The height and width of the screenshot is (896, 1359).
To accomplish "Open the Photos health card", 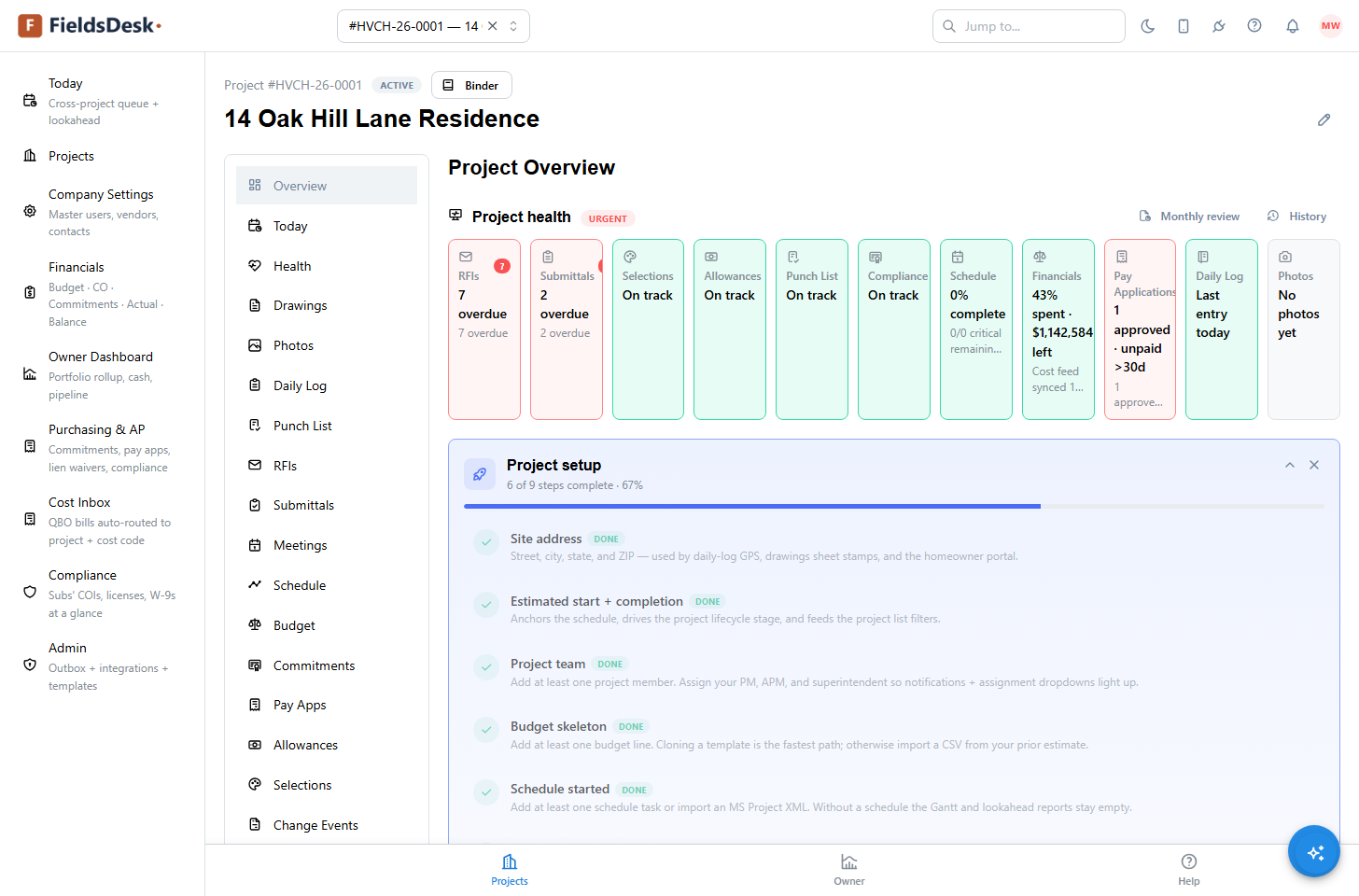I will [x=1304, y=329].
